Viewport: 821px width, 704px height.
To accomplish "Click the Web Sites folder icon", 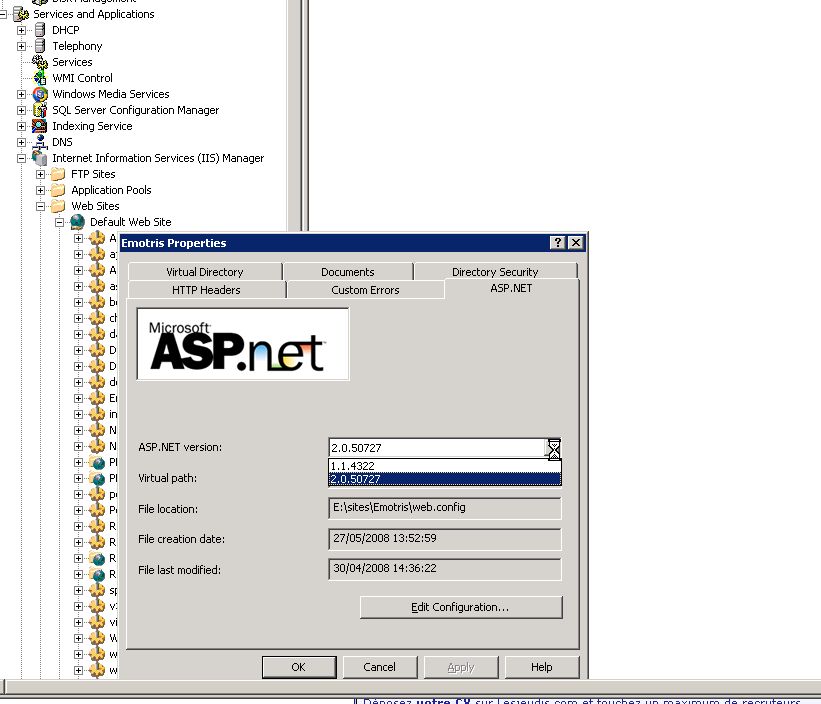I will pyautogui.click(x=58, y=206).
